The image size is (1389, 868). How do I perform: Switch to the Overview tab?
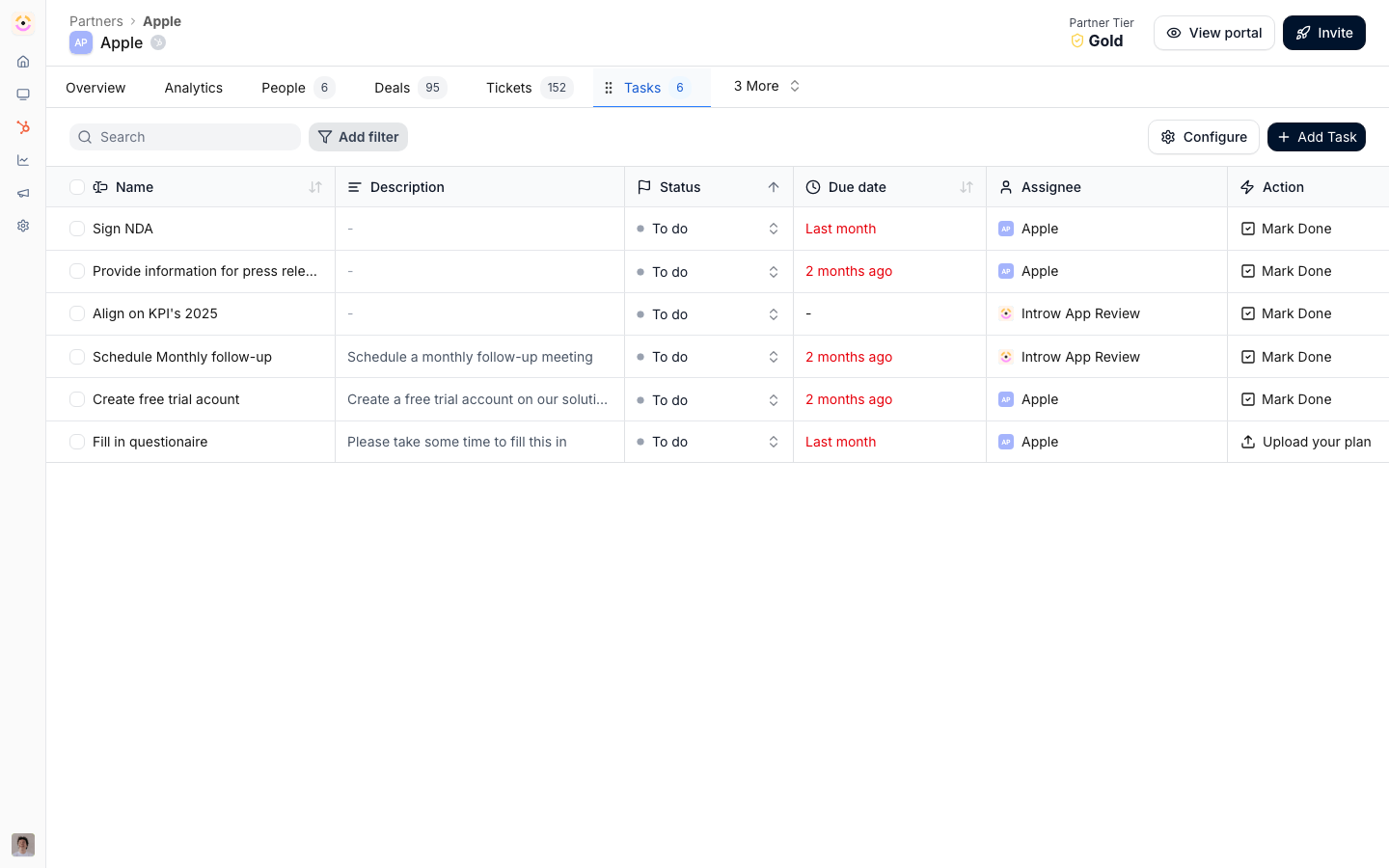[95, 88]
